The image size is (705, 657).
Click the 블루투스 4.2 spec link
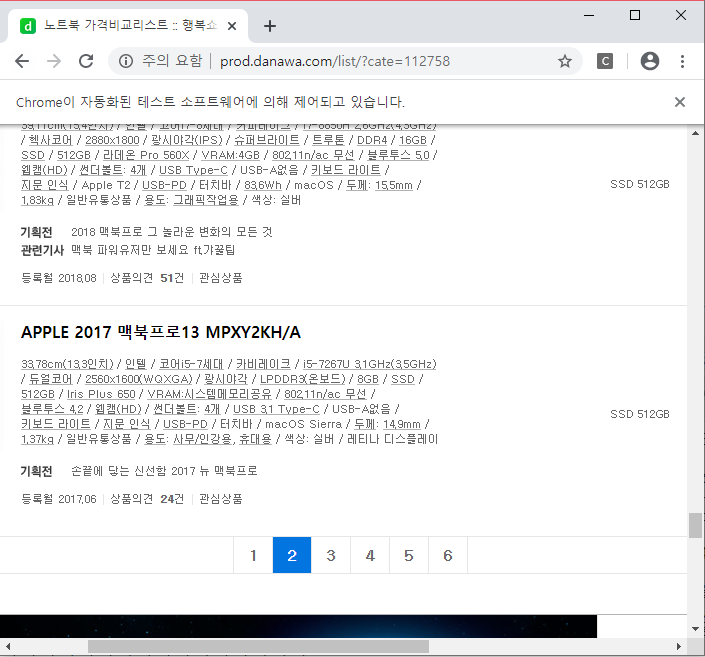click(52, 409)
